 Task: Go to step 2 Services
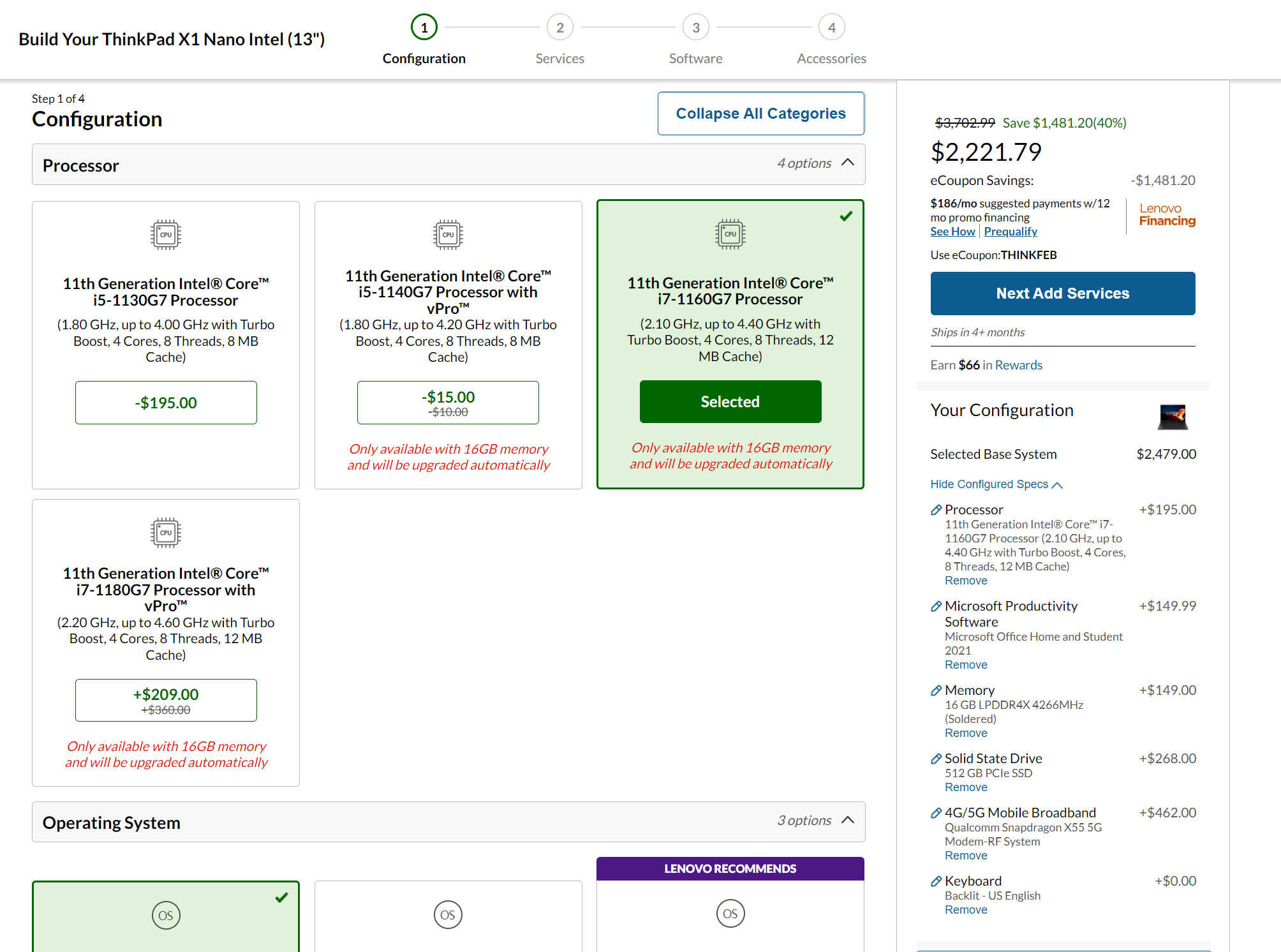pyautogui.click(x=560, y=27)
